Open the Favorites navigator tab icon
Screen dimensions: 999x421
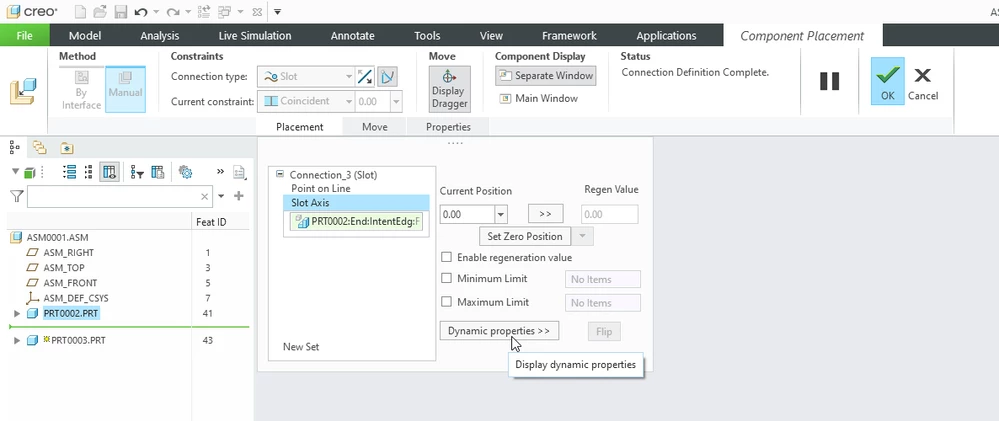(x=67, y=148)
